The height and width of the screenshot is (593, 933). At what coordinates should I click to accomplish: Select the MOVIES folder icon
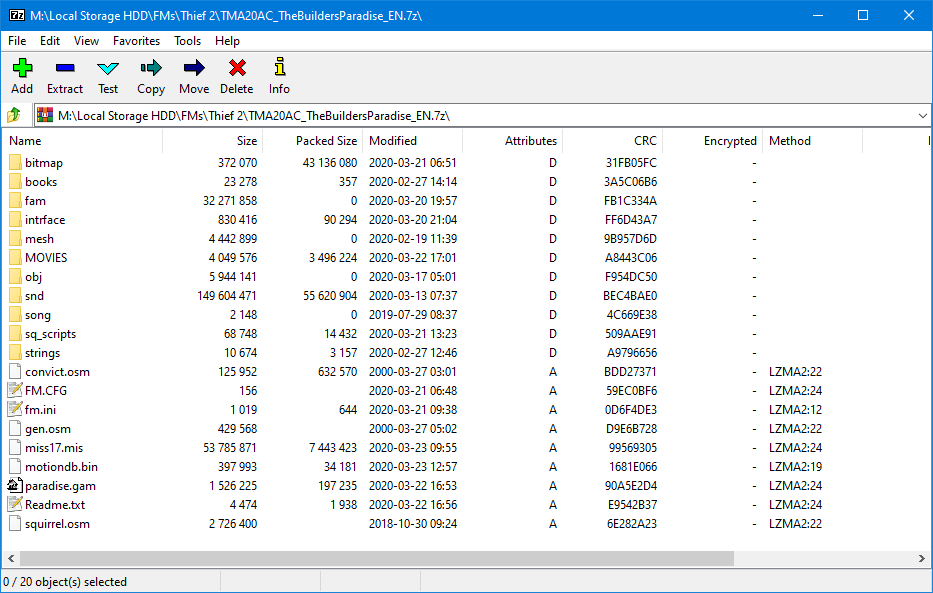click(x=15, y=258)
